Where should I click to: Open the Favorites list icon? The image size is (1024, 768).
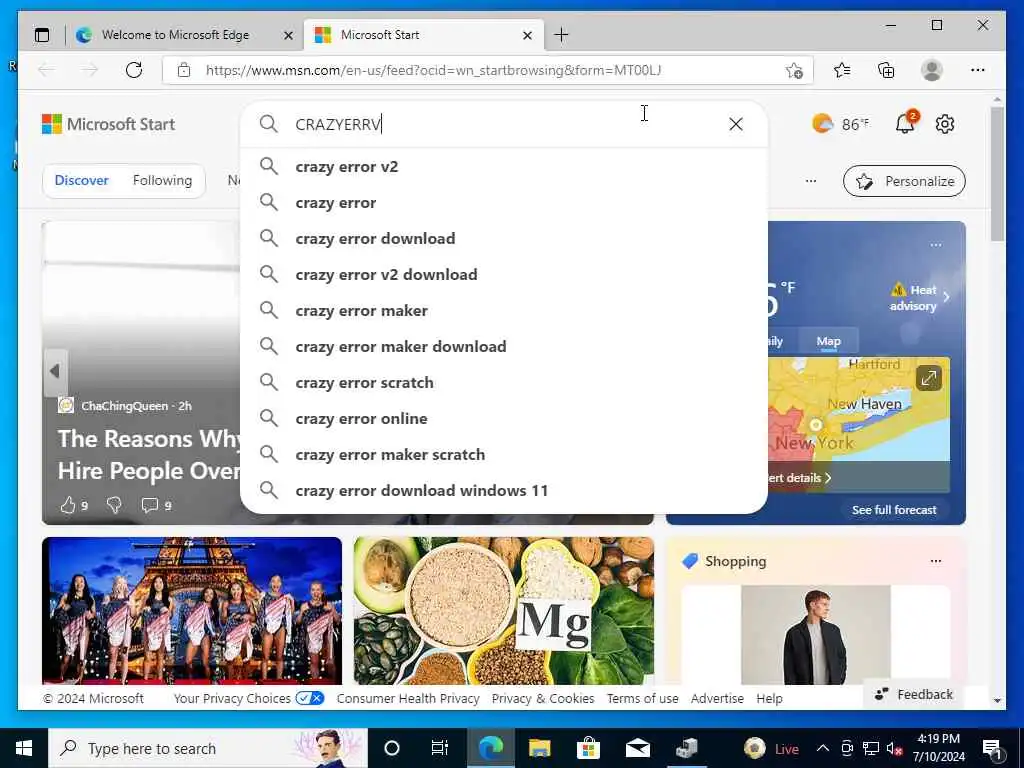[x=842, y=70]
